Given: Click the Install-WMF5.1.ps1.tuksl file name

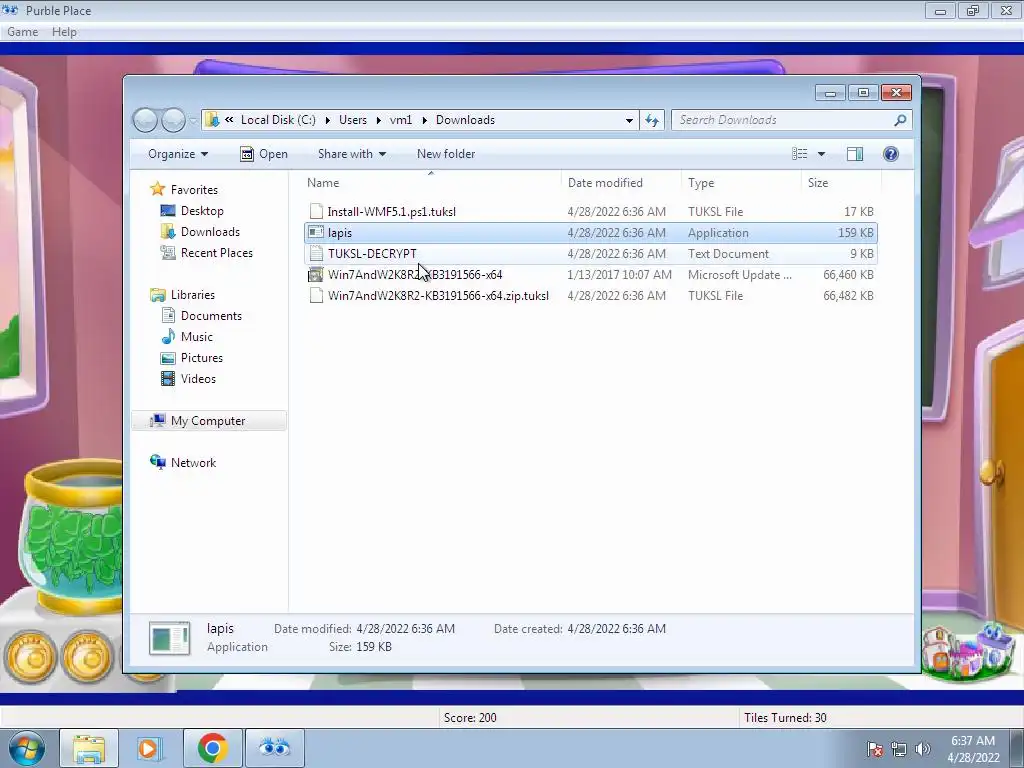Looking at the screenshot, I should coord(392,212).
